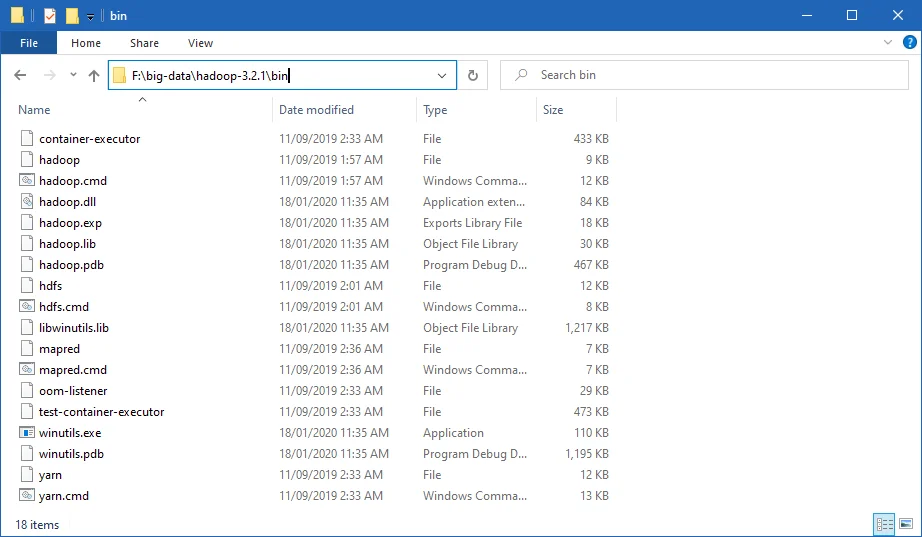Open the Share ribbon tab

(144, 43)
